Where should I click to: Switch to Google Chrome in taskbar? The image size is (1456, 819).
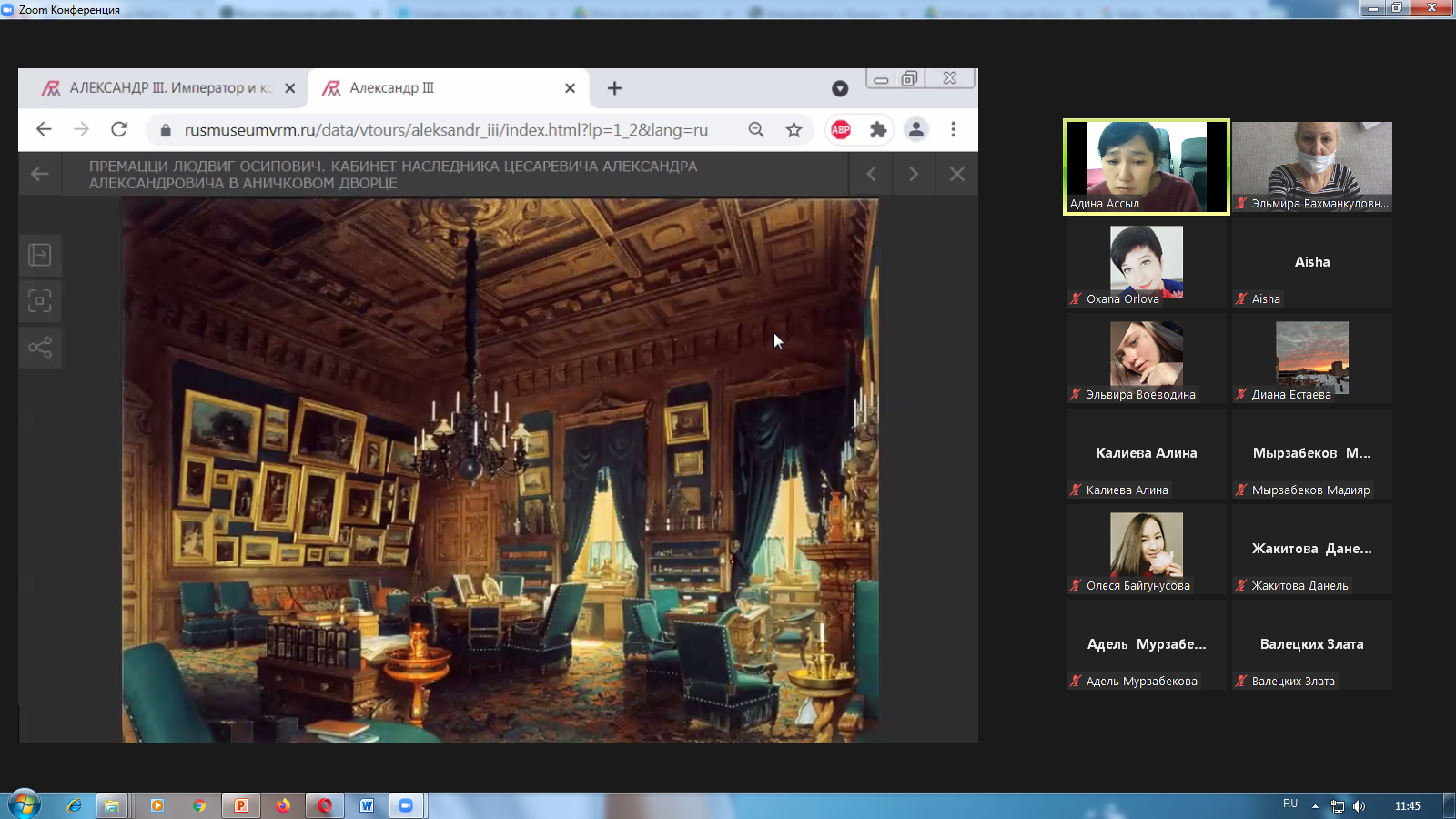[199, 805]
